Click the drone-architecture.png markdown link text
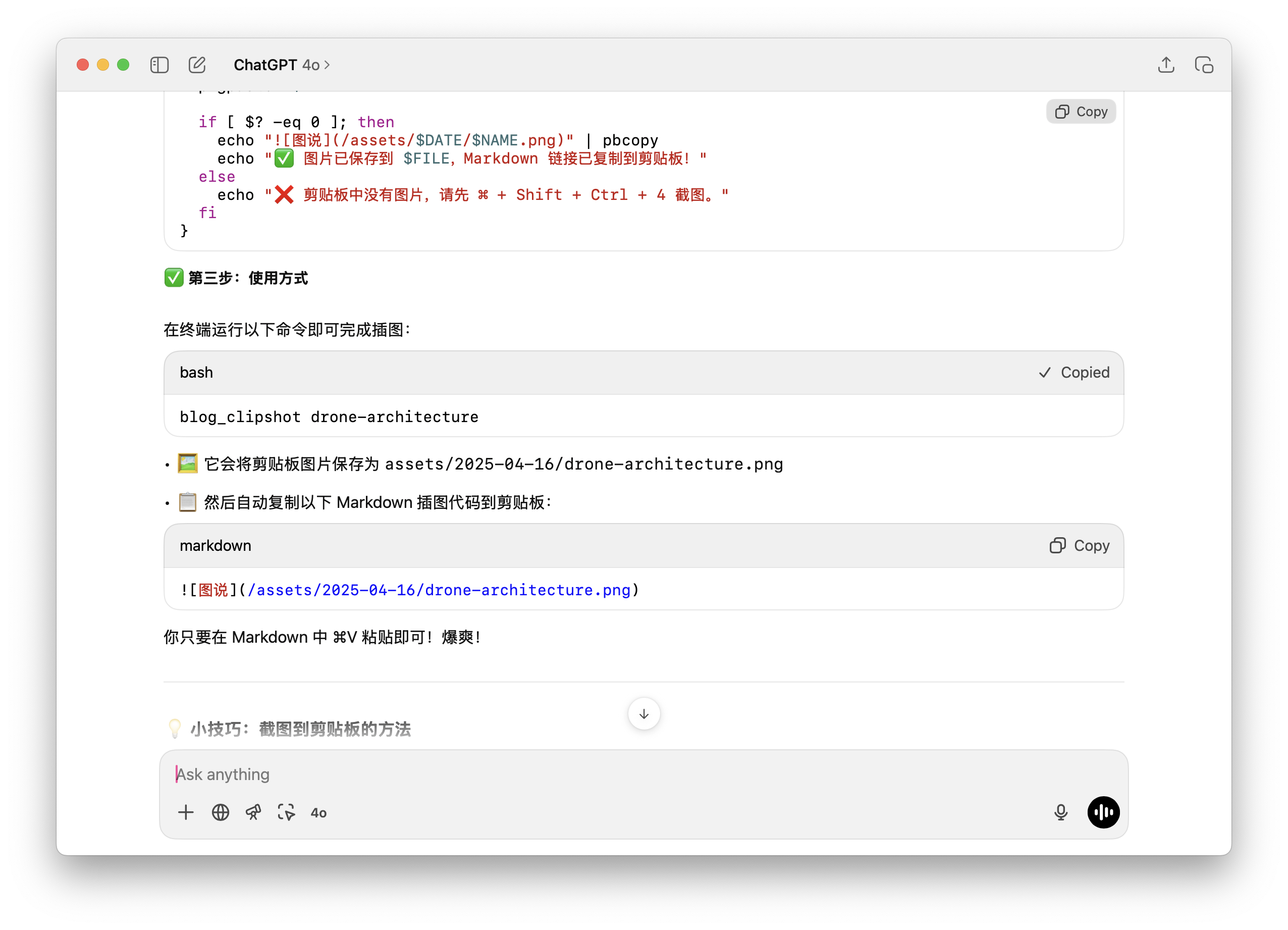This screenshot has height=930, width=1288. (x=439, y=590)
